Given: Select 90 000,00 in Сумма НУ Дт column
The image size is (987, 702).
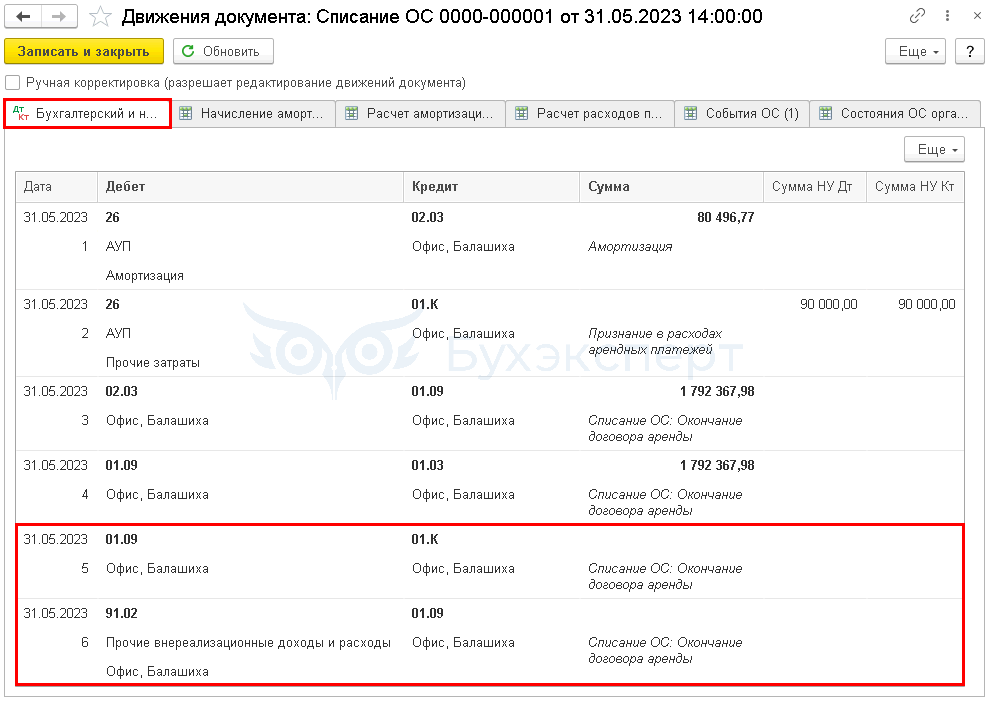Looking at the screenshot, I should (828, 305).
